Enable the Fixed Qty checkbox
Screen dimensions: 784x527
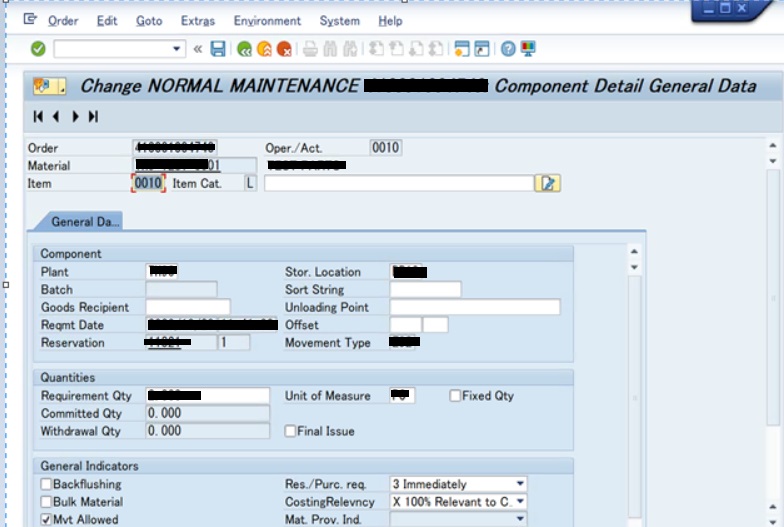(456, 396)
